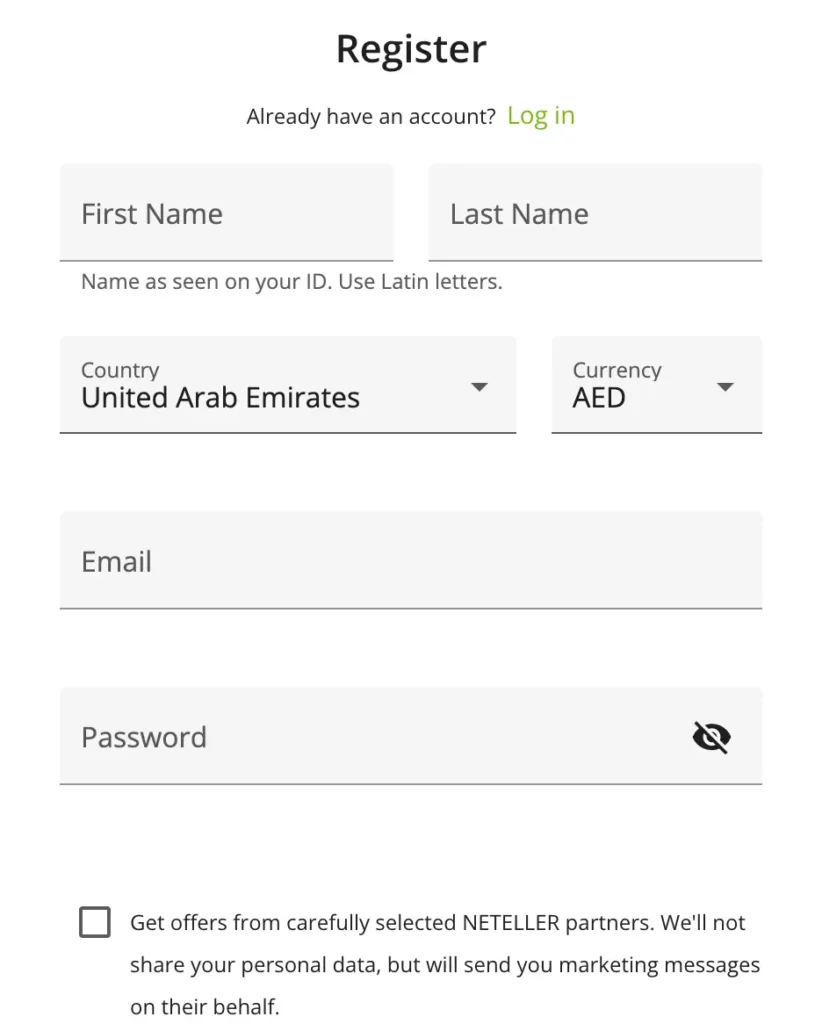815x1024 pixels.
Task: Select the Email input field
Action: coord(410,560)
